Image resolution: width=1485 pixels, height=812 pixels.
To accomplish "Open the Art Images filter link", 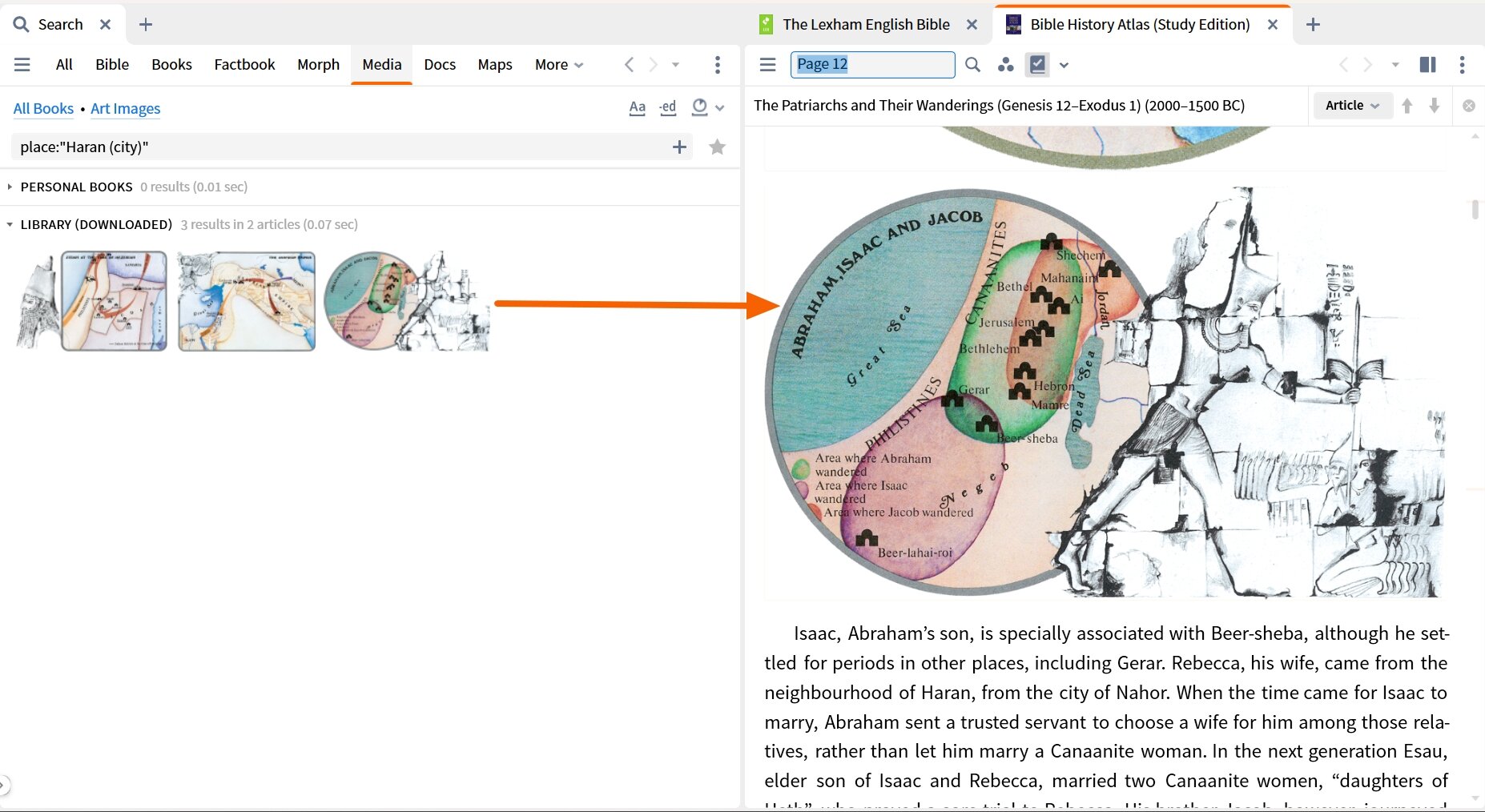I will [x=125, y=108].
